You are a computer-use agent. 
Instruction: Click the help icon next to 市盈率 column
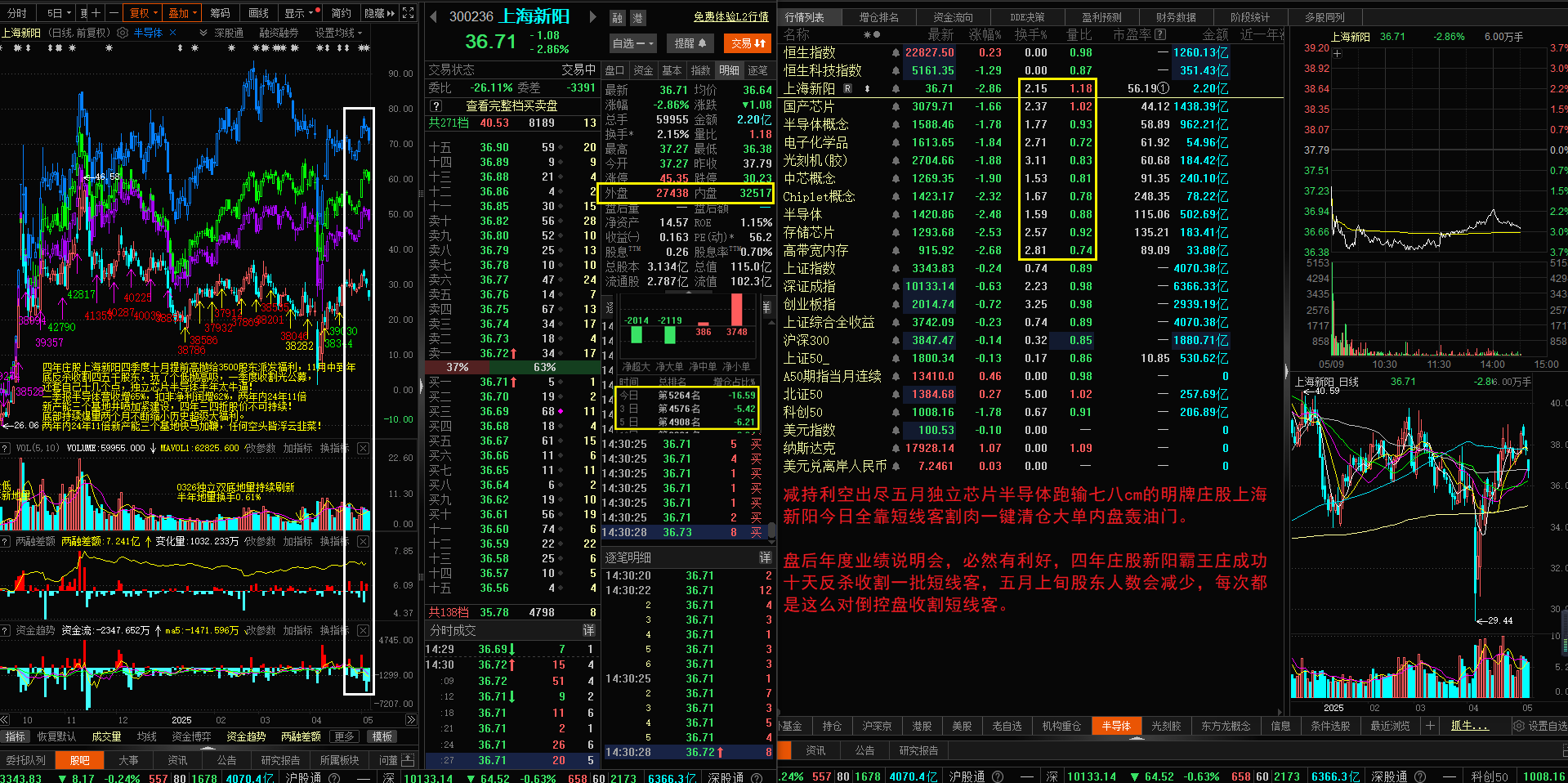(1160, 34)
